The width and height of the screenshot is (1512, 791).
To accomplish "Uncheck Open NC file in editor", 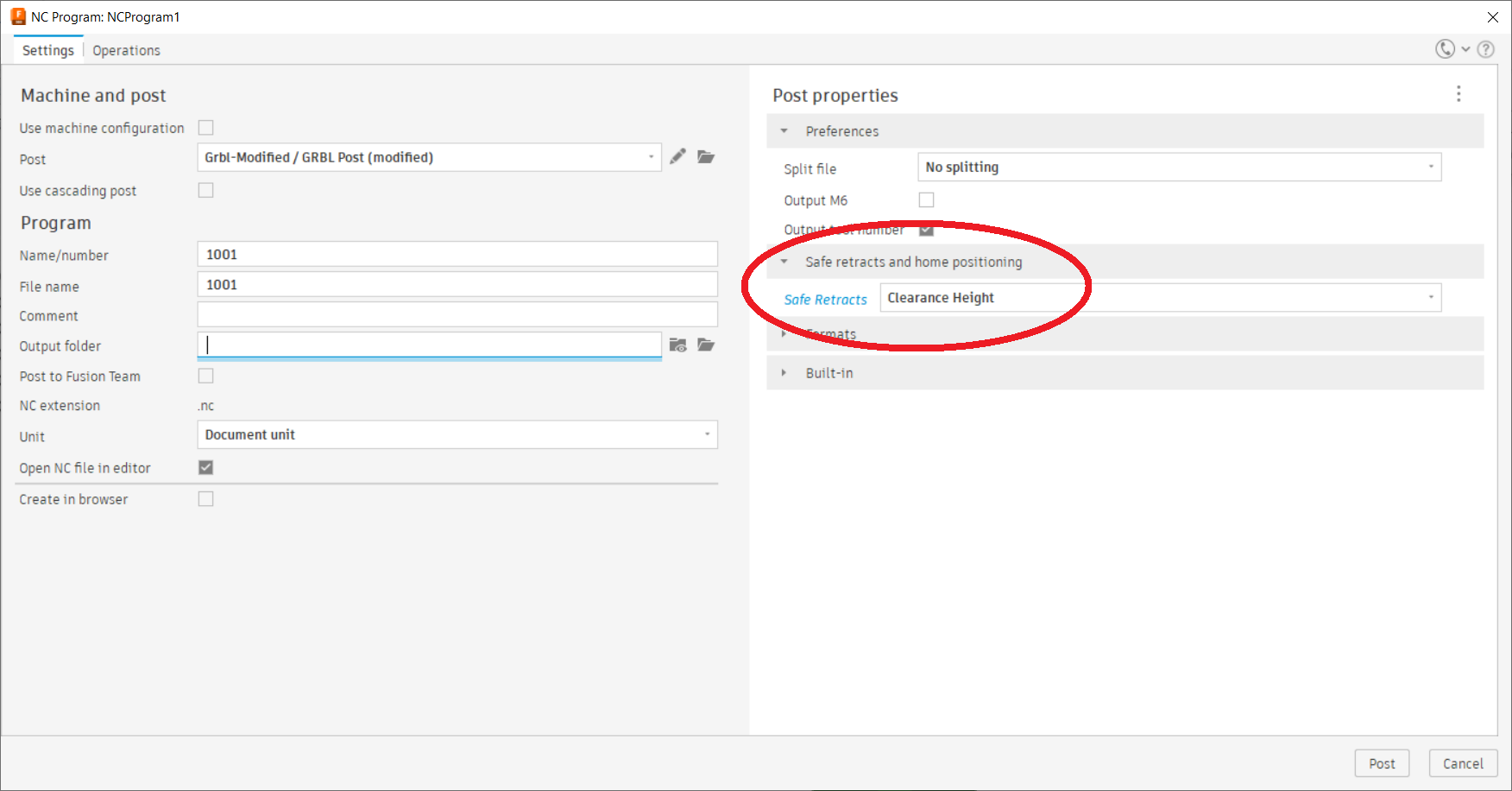I will click(205, 467).
